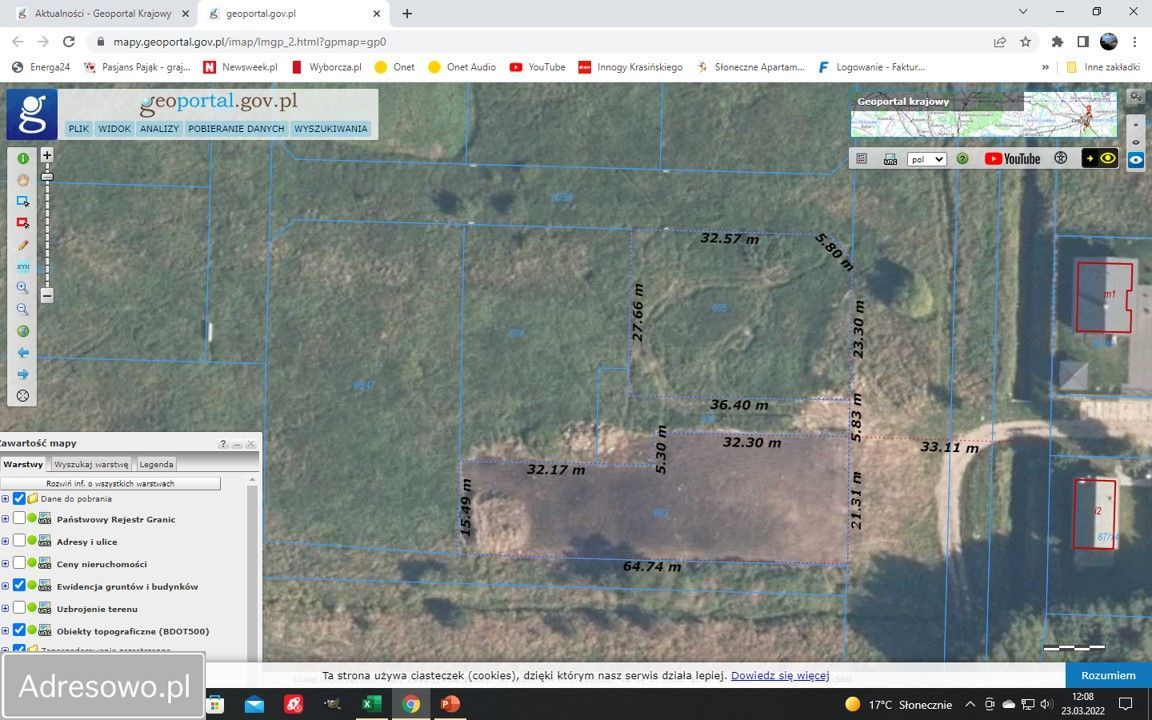Open the language dropdown showing pol
This screenshot has height=720, width=1152.
(x=926, y=159)
